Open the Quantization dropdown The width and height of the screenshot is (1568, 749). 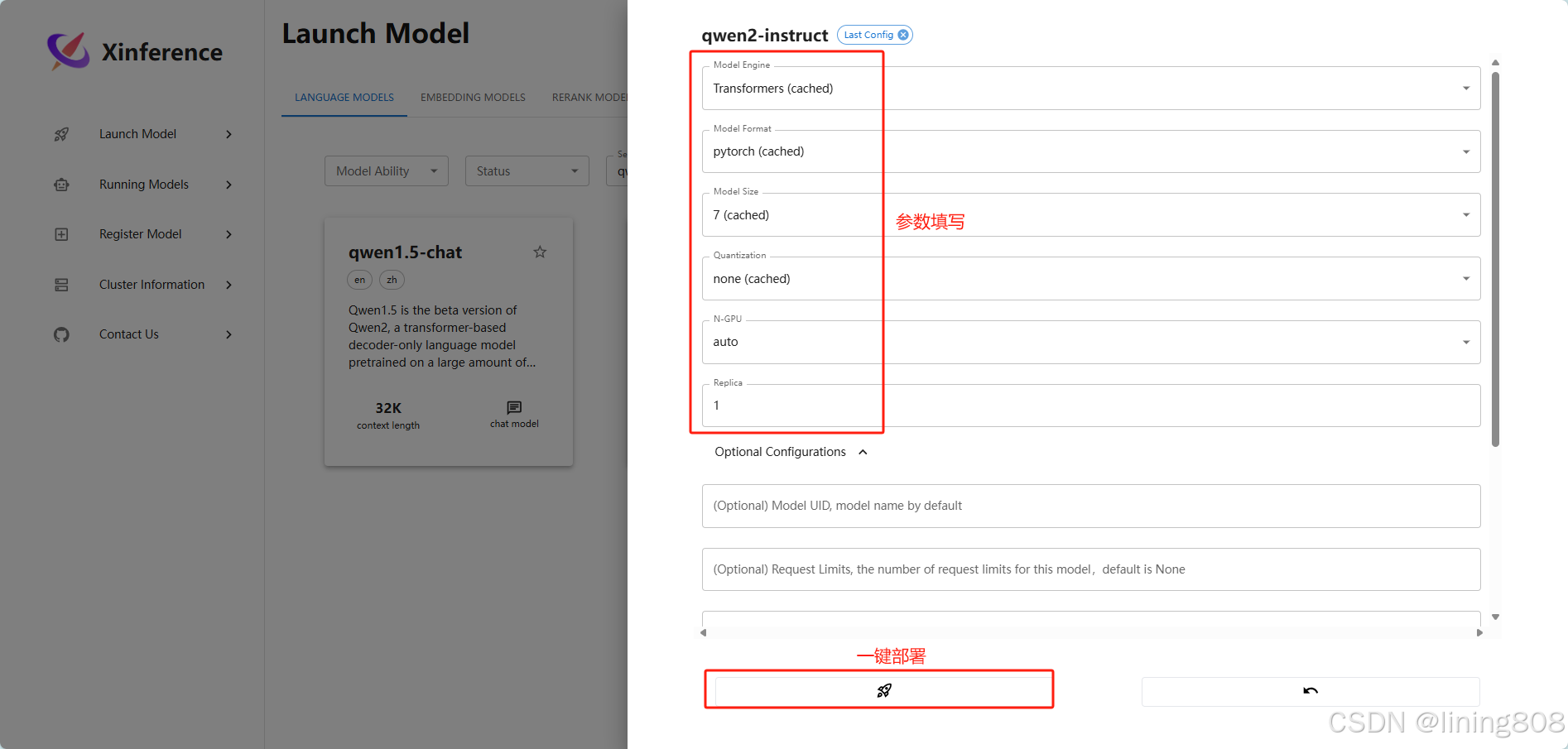pyautogui.click(x=1091, y=279)
